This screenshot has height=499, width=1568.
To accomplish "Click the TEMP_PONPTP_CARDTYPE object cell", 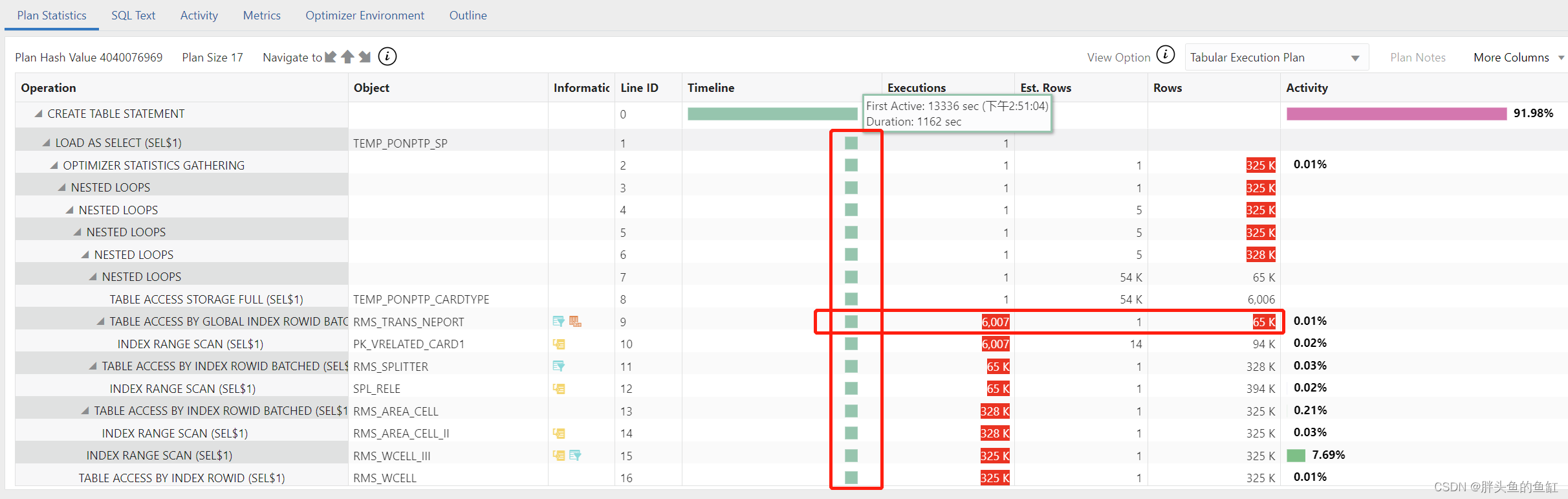I will [421, 300].
